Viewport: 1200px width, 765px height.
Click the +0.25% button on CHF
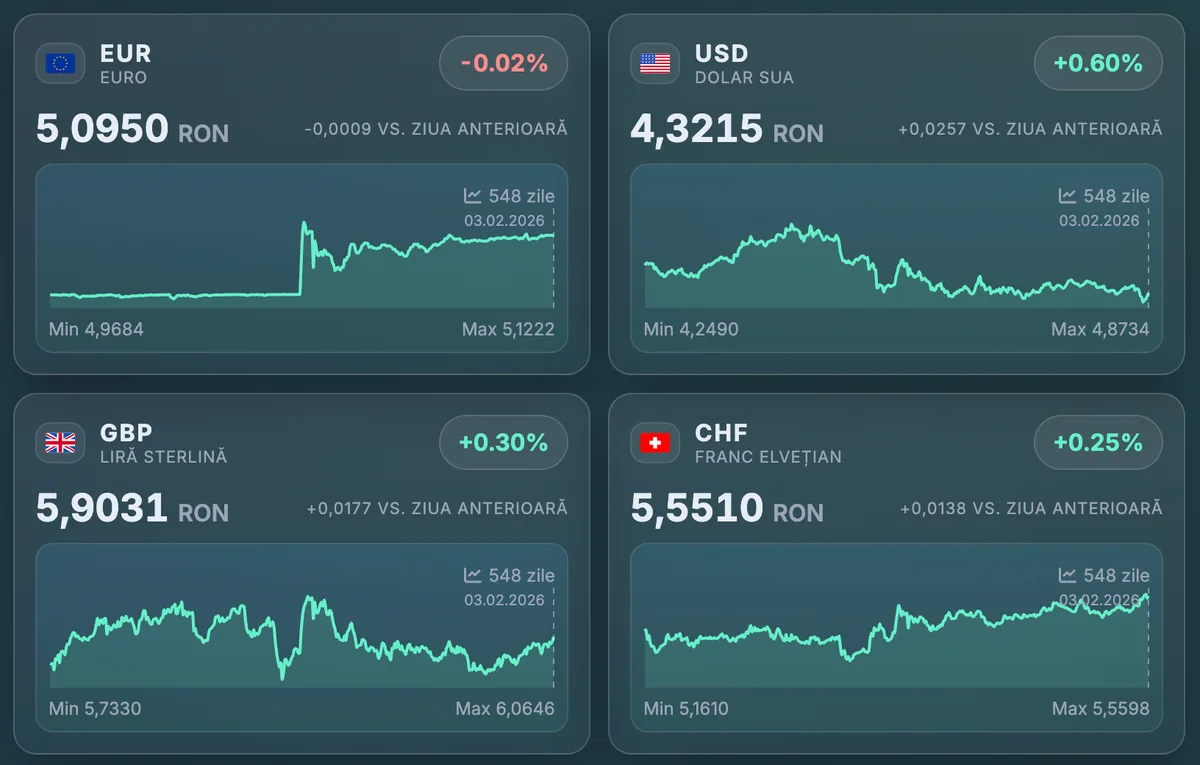(x=1098, y=442)
